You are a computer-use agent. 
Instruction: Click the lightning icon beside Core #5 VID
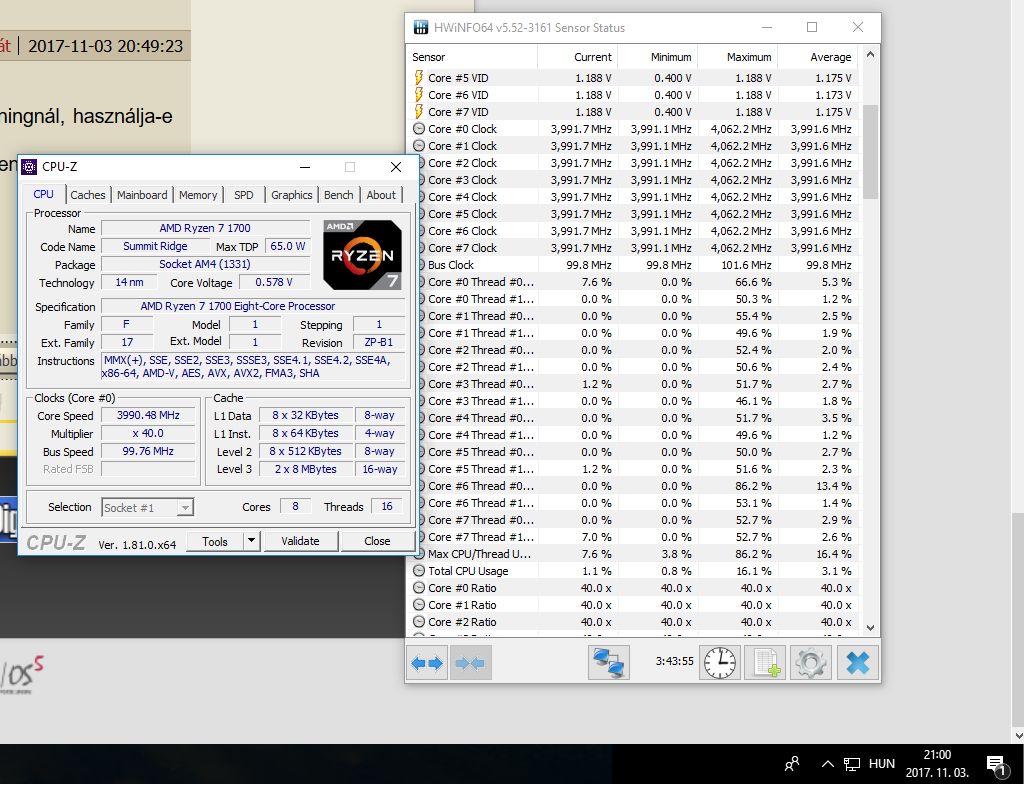click(419, 78)
